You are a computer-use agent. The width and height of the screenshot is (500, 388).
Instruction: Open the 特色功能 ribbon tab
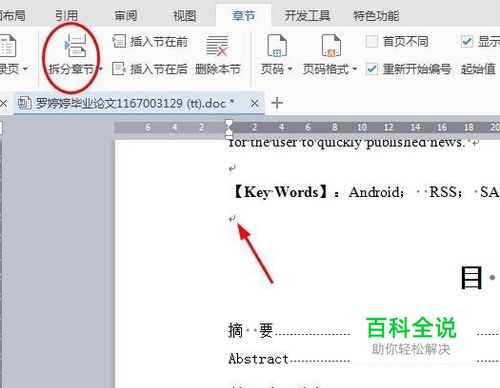point(376,15)
